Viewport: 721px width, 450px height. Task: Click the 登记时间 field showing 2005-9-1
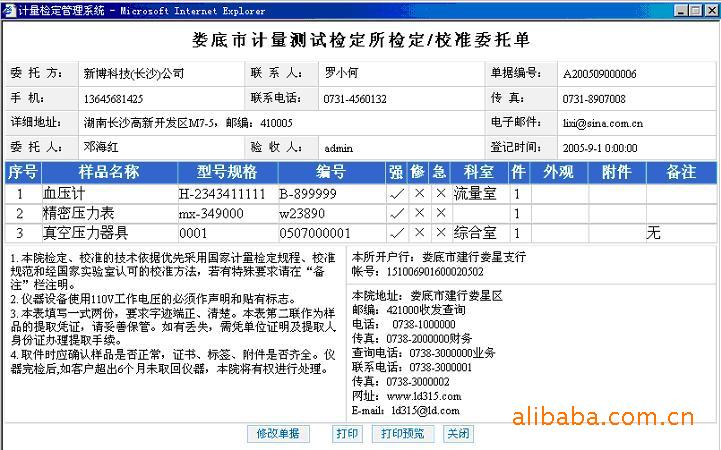click(x=636, y=147)
